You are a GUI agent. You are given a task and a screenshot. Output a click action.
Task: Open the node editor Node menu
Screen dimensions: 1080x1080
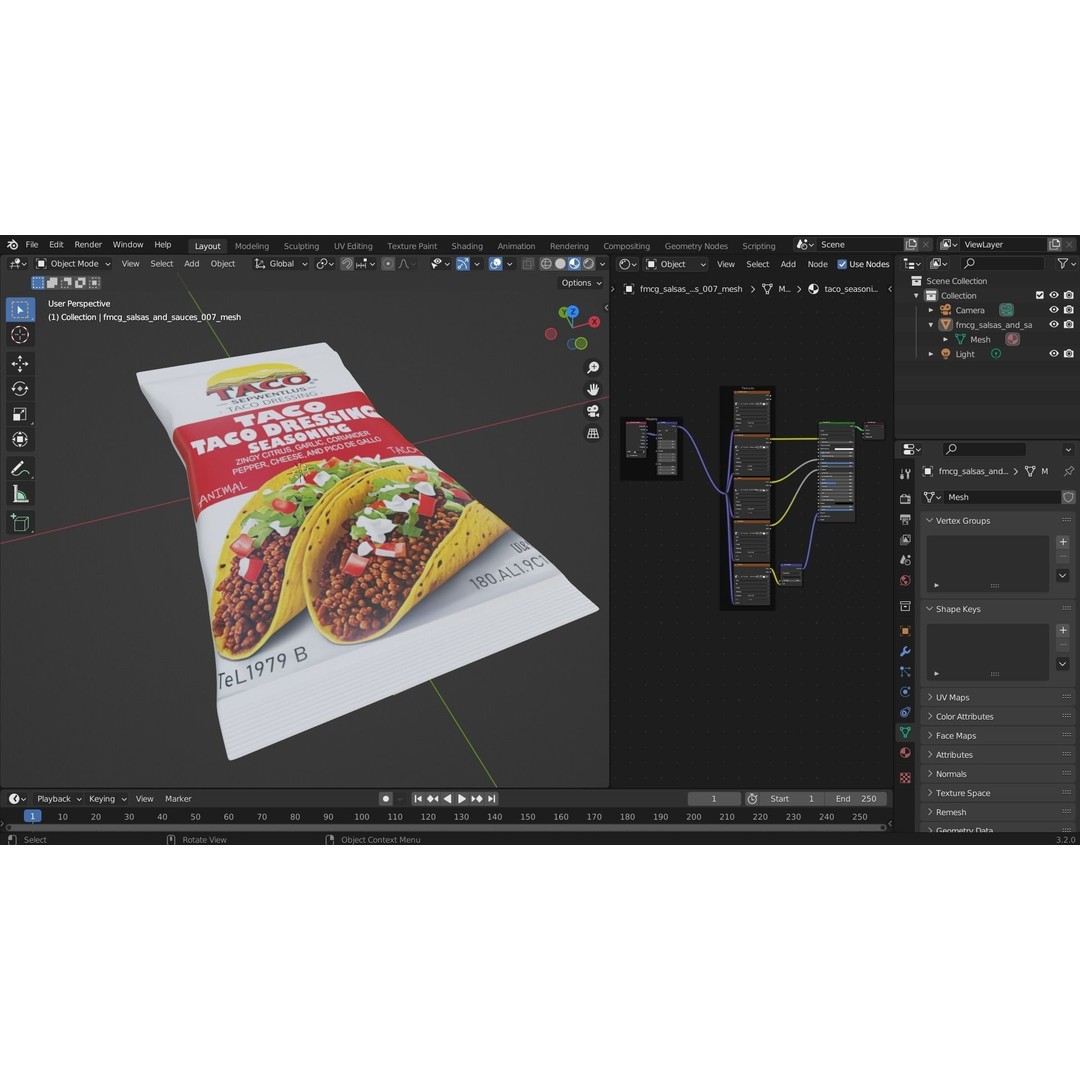[817, 264]
